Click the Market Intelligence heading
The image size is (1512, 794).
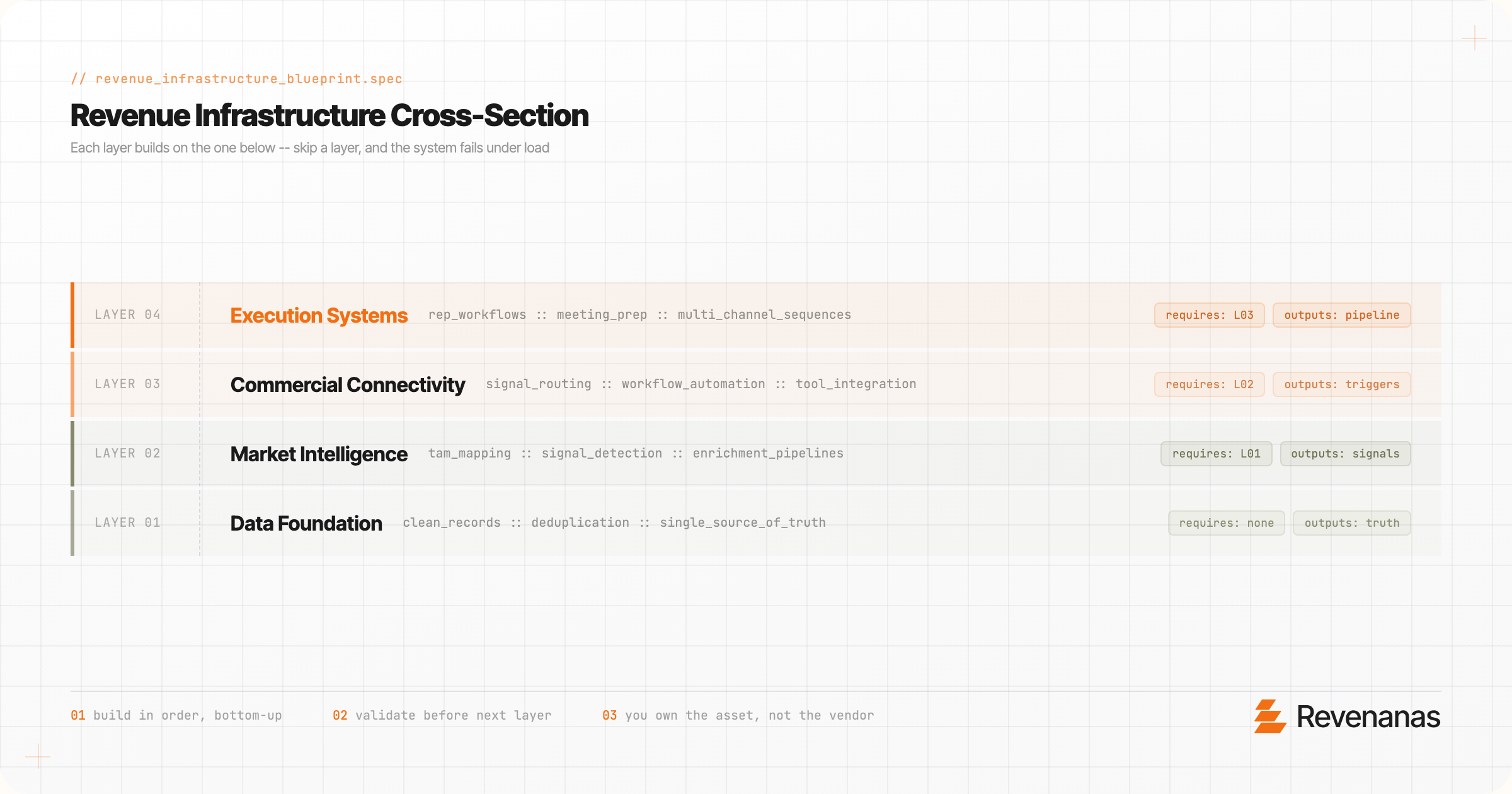tap(319, 454)
